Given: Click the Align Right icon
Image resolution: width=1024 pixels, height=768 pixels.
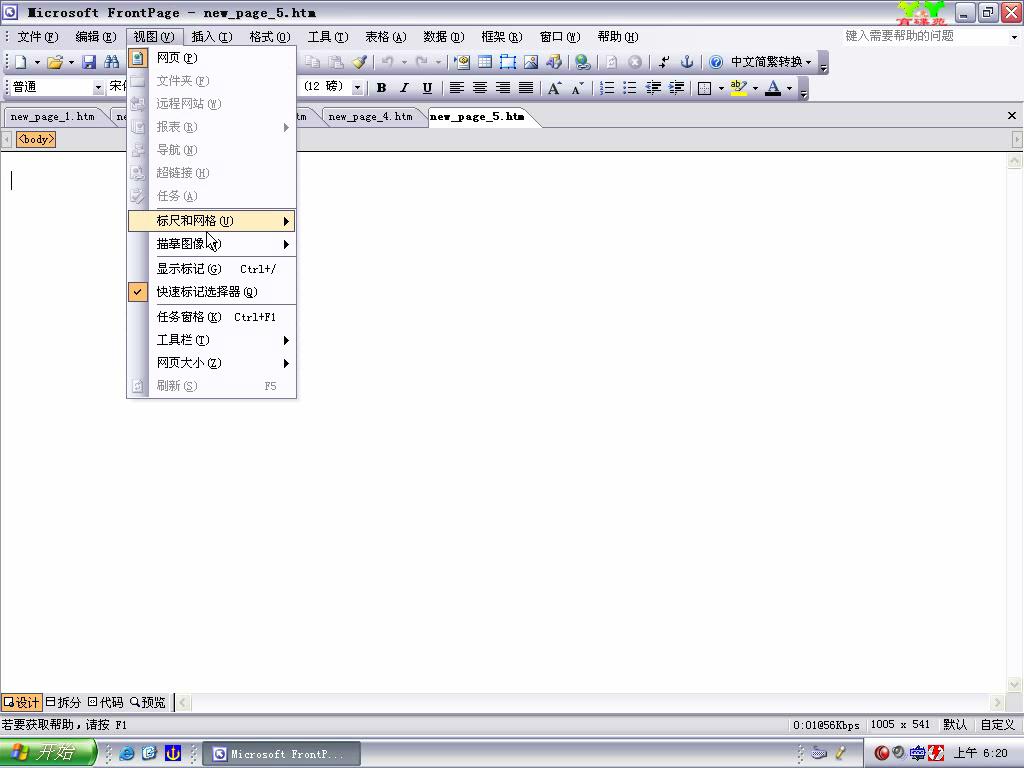Looking at the screenshot, I should point(503,88).
